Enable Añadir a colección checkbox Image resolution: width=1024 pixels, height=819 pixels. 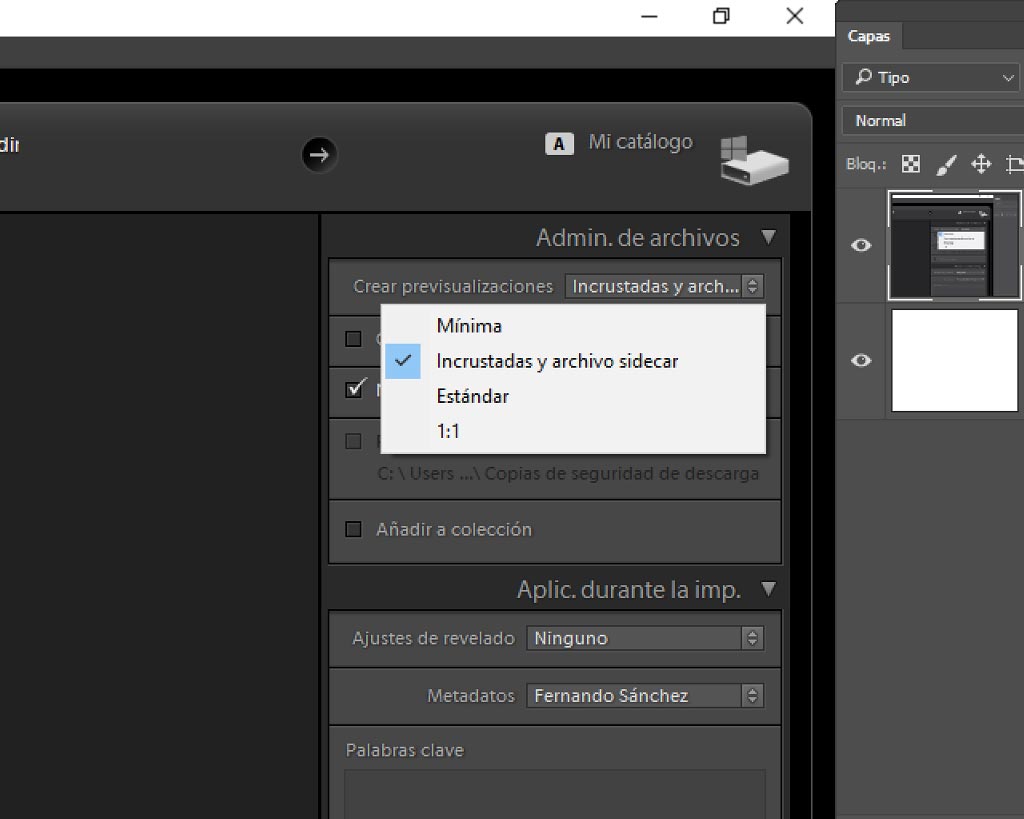(353, 528)
